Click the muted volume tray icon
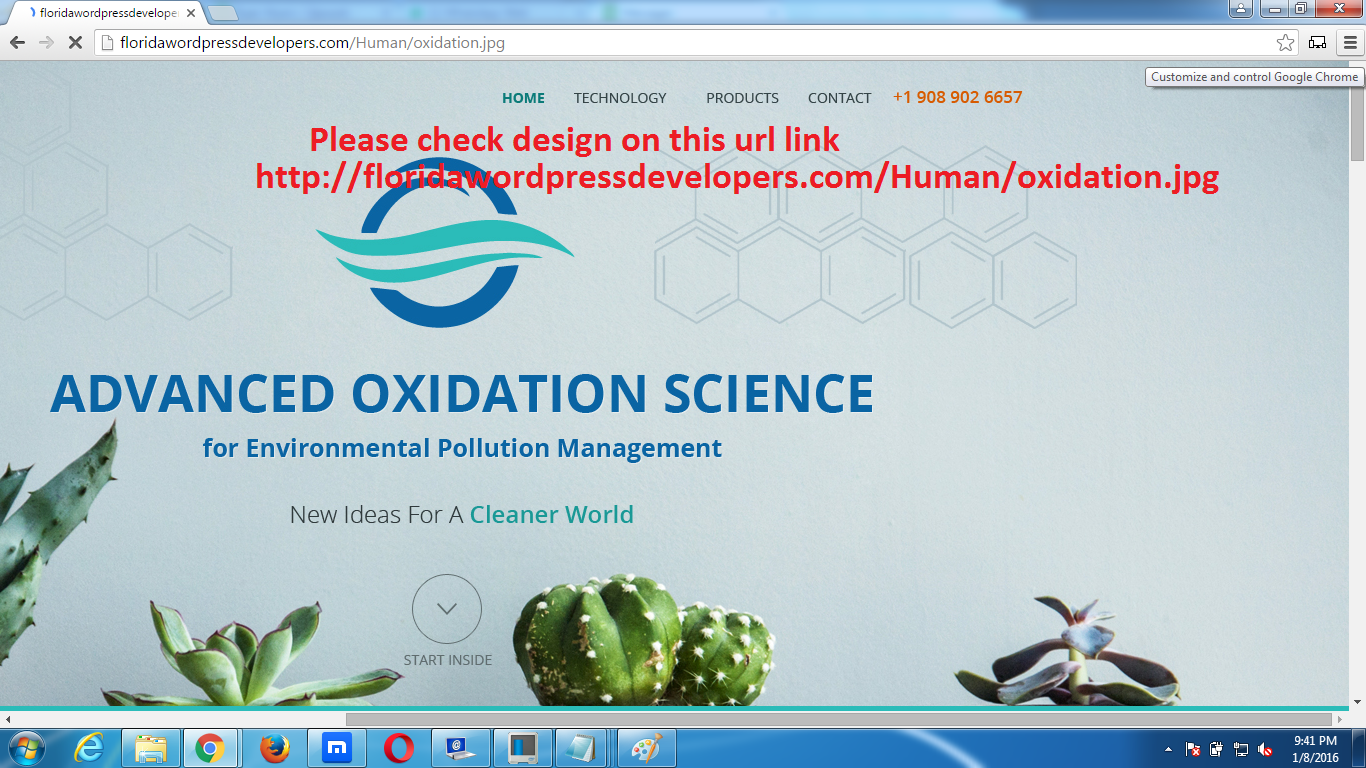 [1265, 749]
